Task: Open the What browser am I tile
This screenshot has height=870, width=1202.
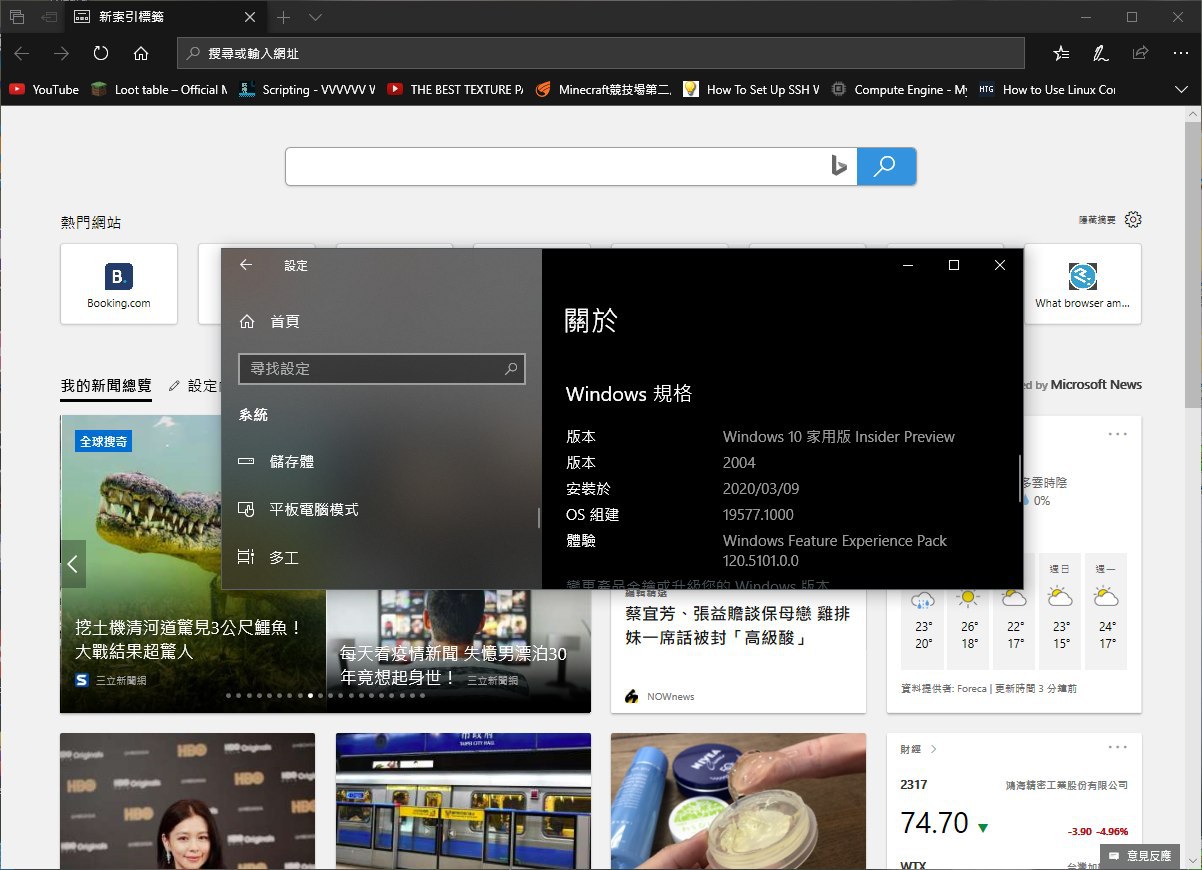Action: point(1082,284)
